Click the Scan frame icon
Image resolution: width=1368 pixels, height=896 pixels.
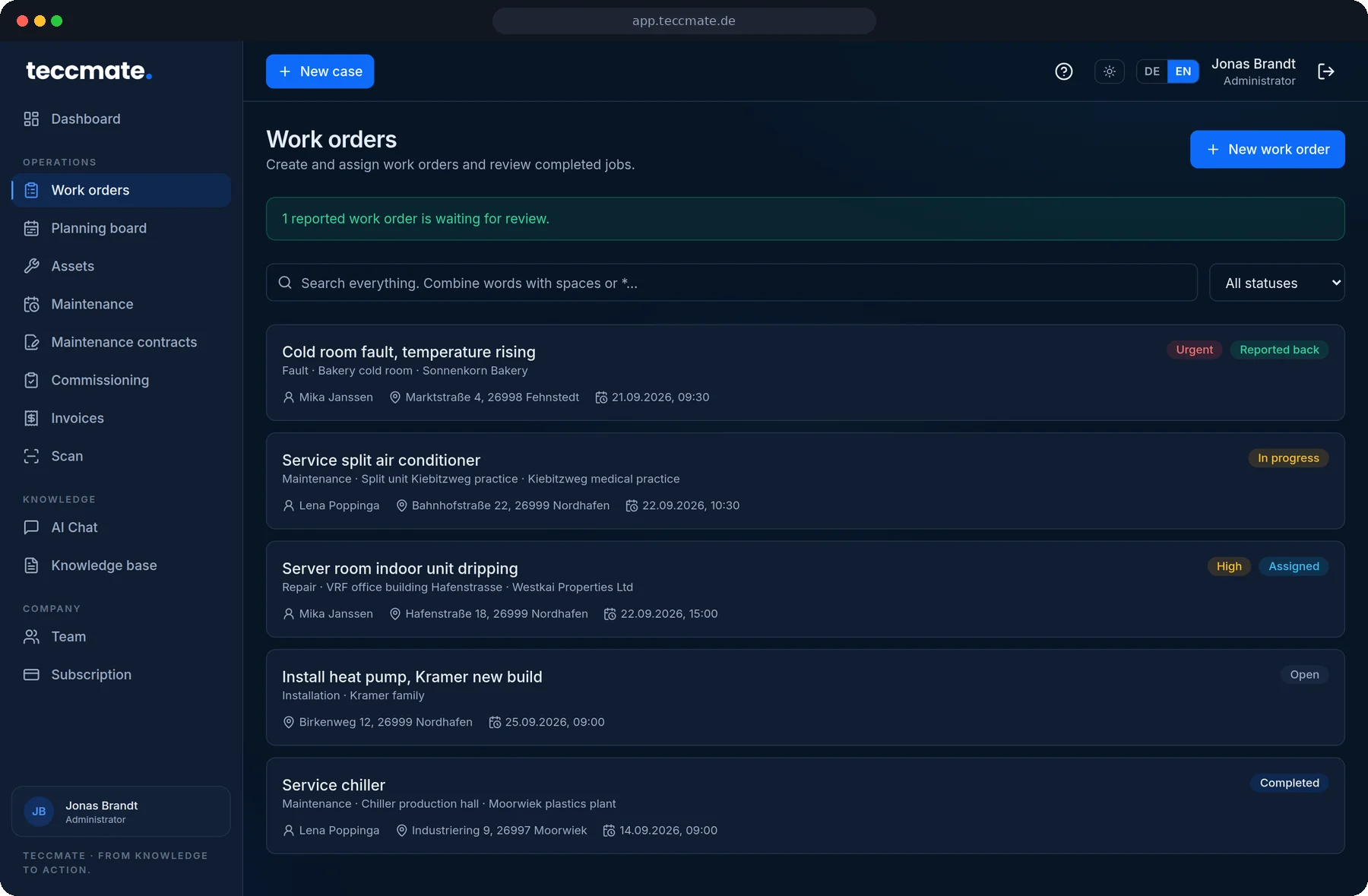(31, 456)
